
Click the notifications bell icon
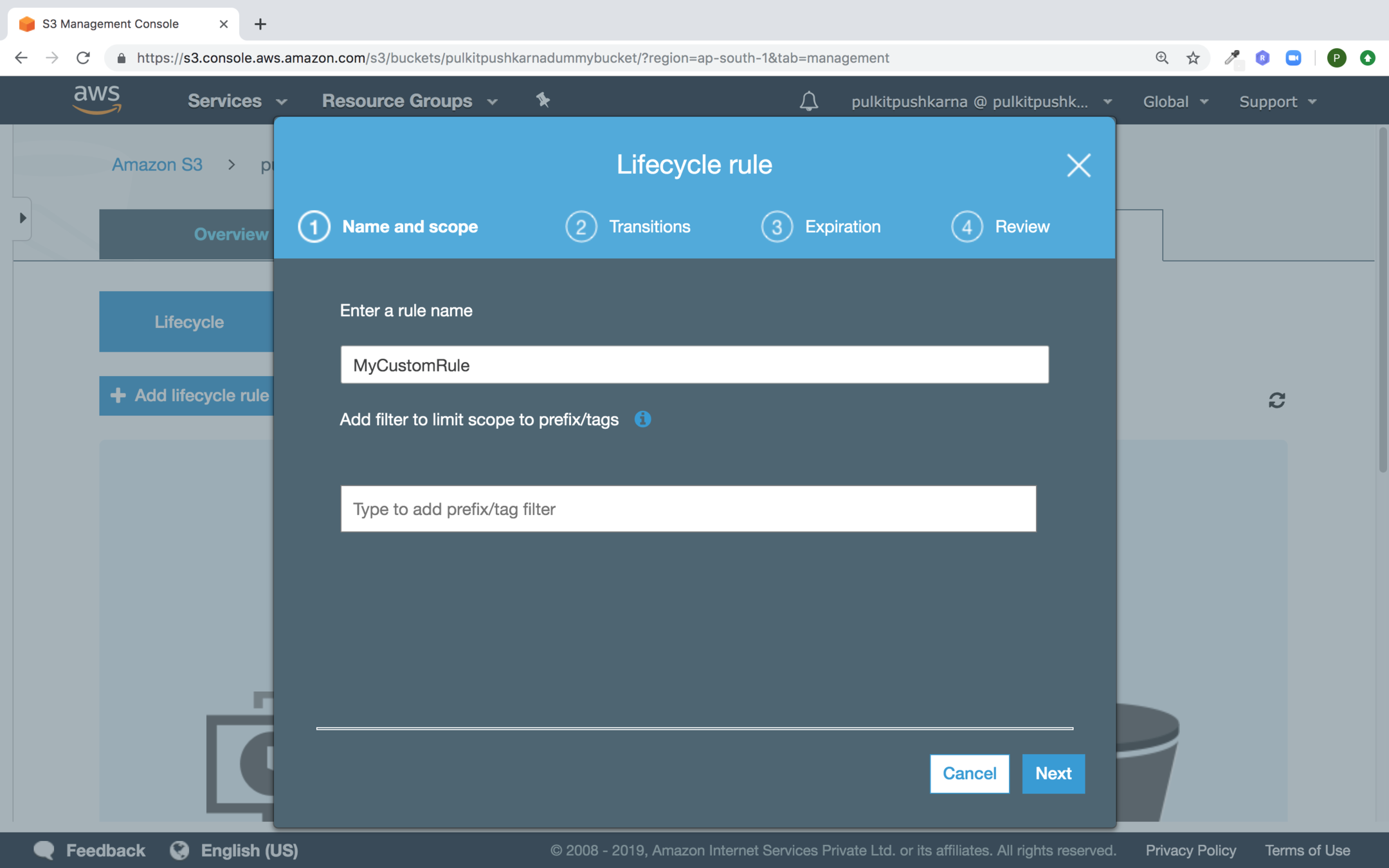pos(808,101)
